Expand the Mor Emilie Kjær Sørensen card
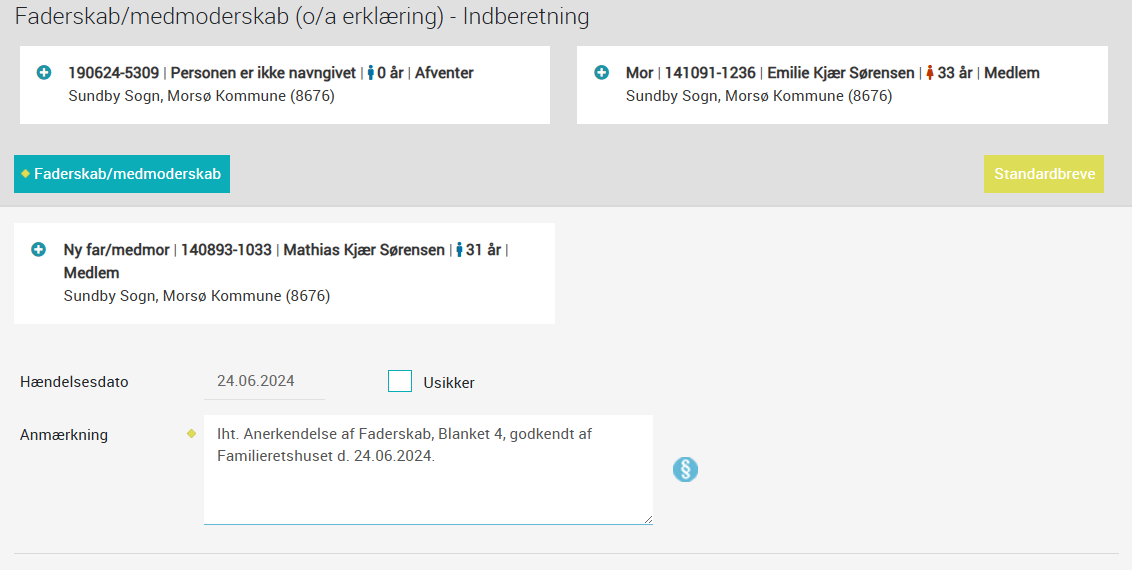This screenshot has width=1132, height=570. [601, 73]
